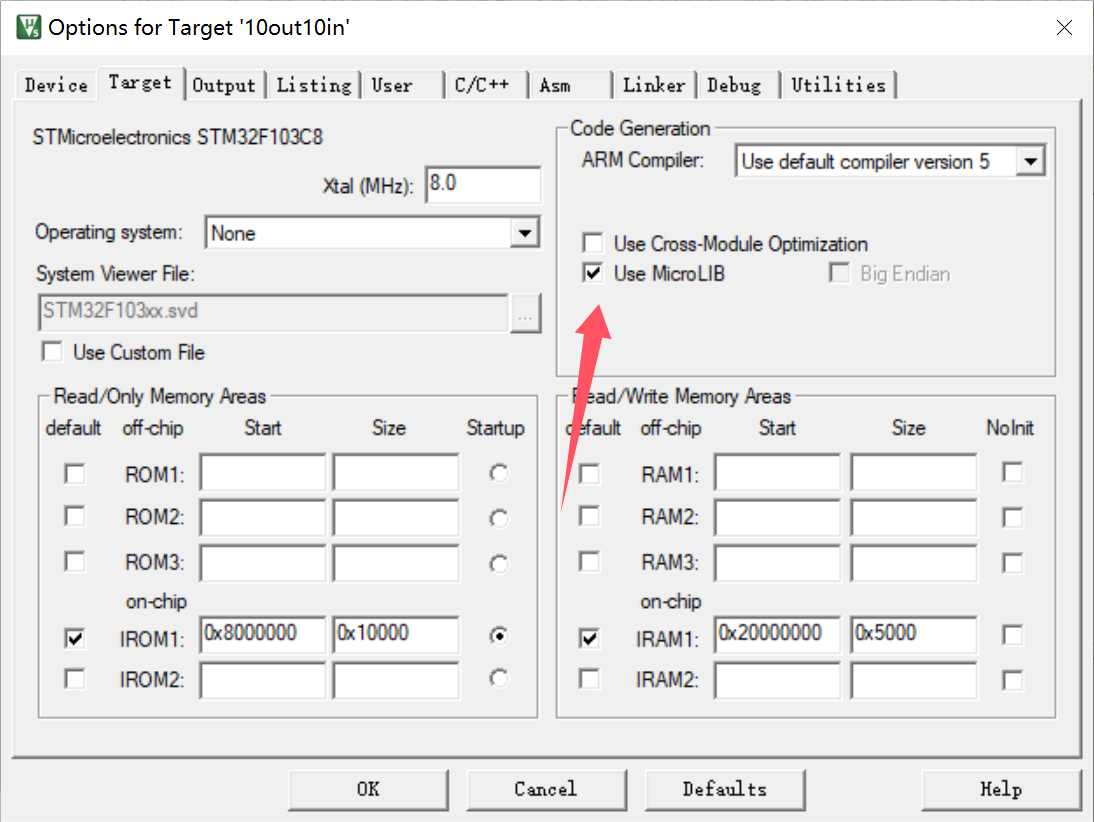Check the IRAM1 NoInit checkbox
The width and height of the screenshot is (1094, 822).
point(1012,635)
